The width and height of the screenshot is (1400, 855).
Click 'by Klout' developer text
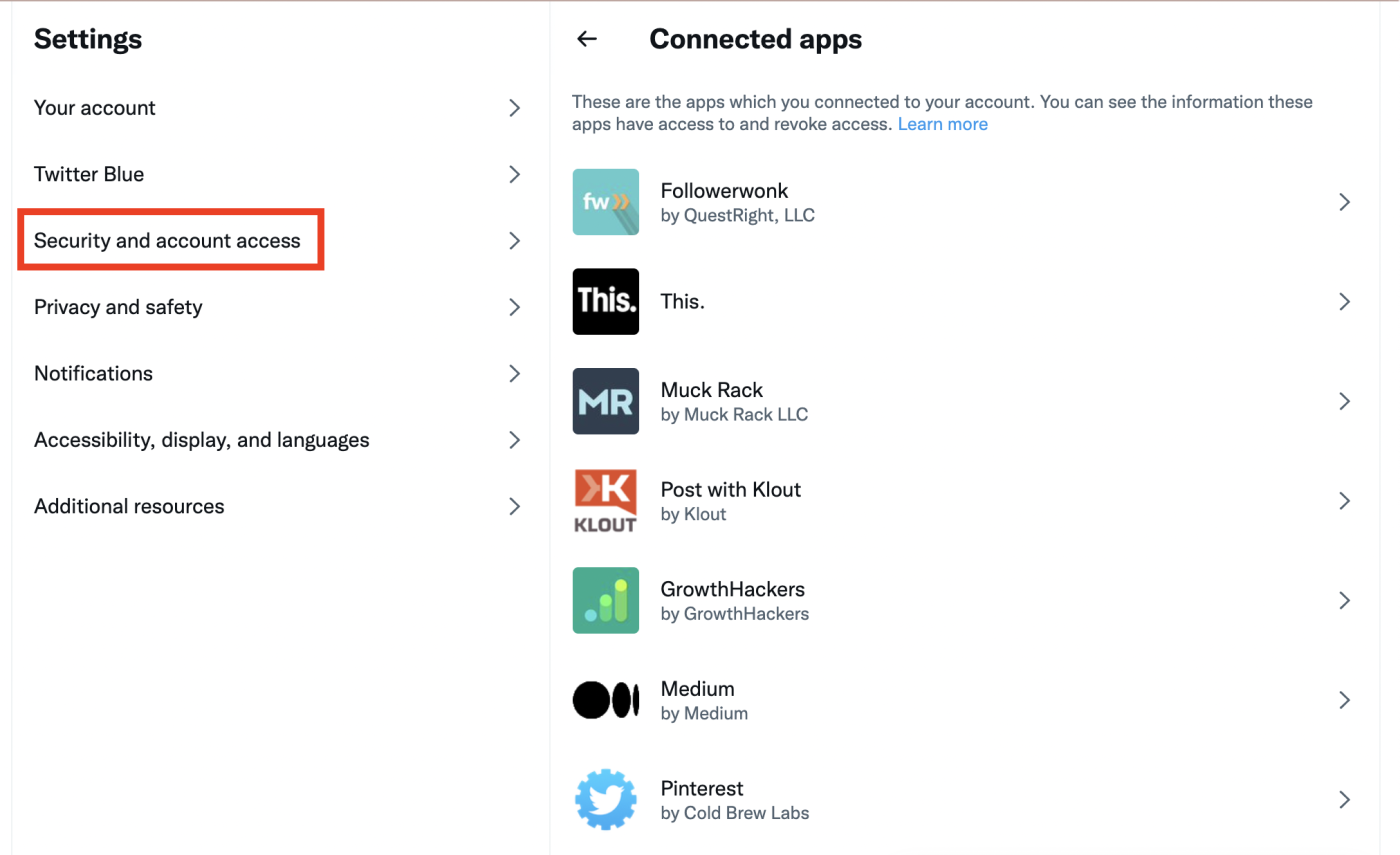(693, 514)
